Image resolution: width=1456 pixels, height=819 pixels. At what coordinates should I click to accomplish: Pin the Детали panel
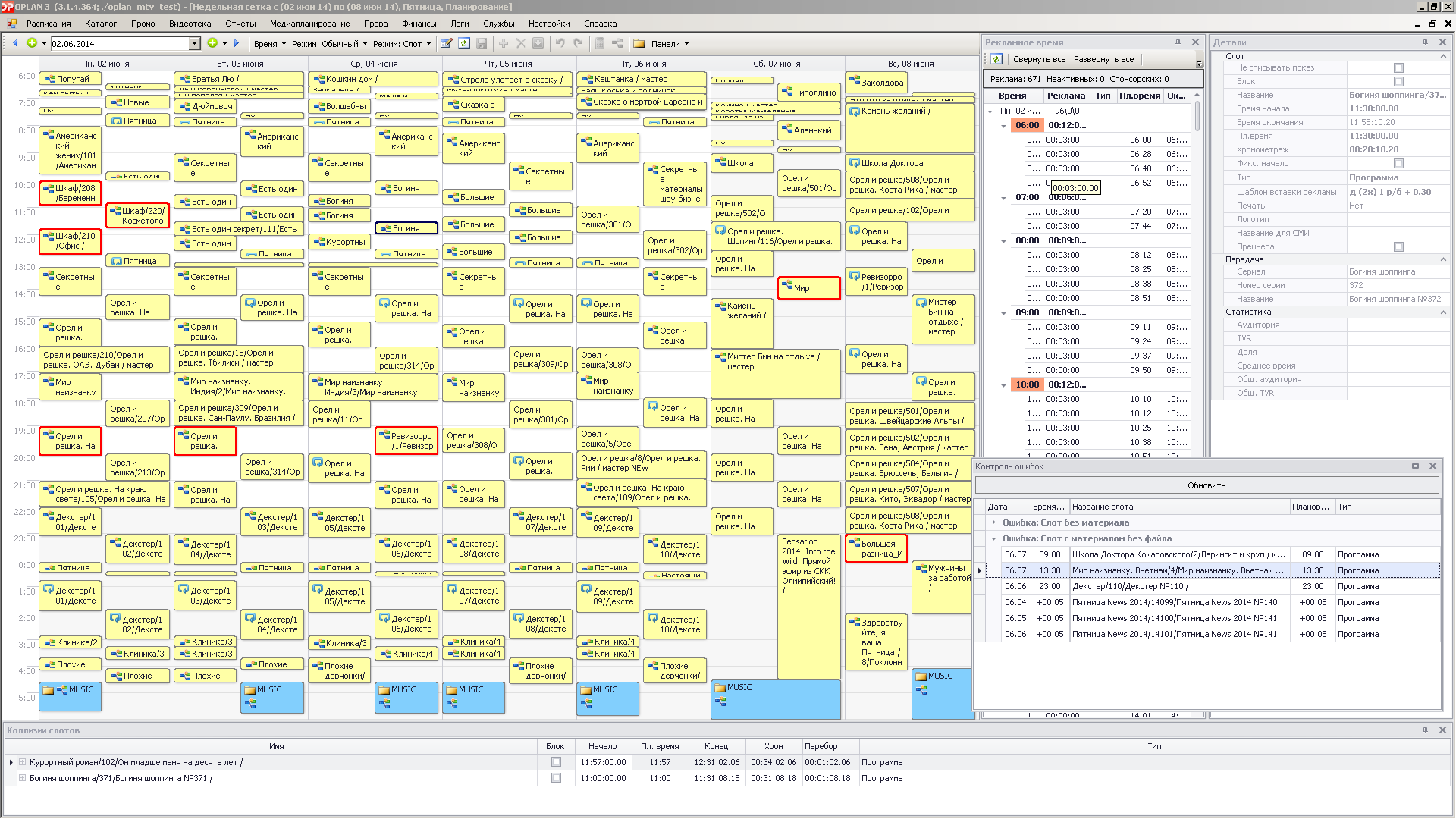click(1425, 42)
